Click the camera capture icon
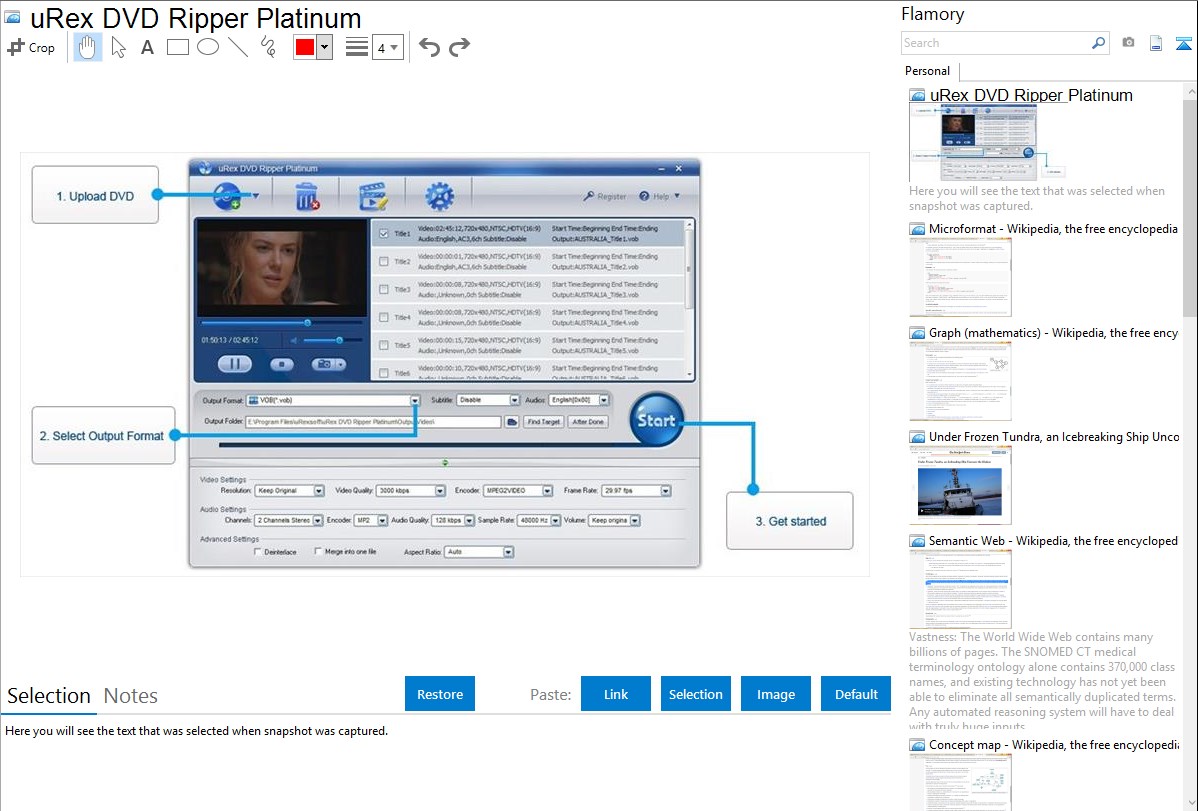The height and width of the screenshot is (811, 1198). (1128, 43)
